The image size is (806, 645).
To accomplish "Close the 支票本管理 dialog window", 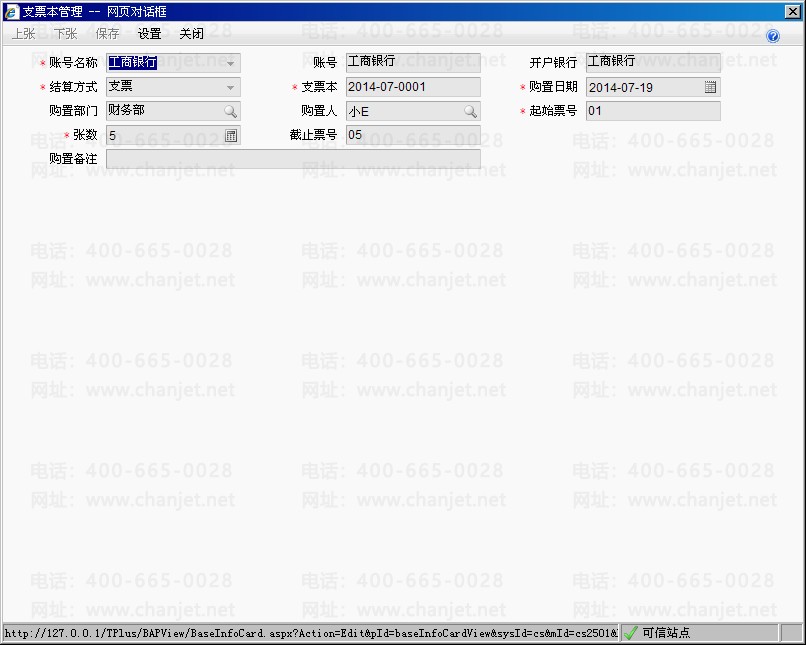I will point(793,11).
